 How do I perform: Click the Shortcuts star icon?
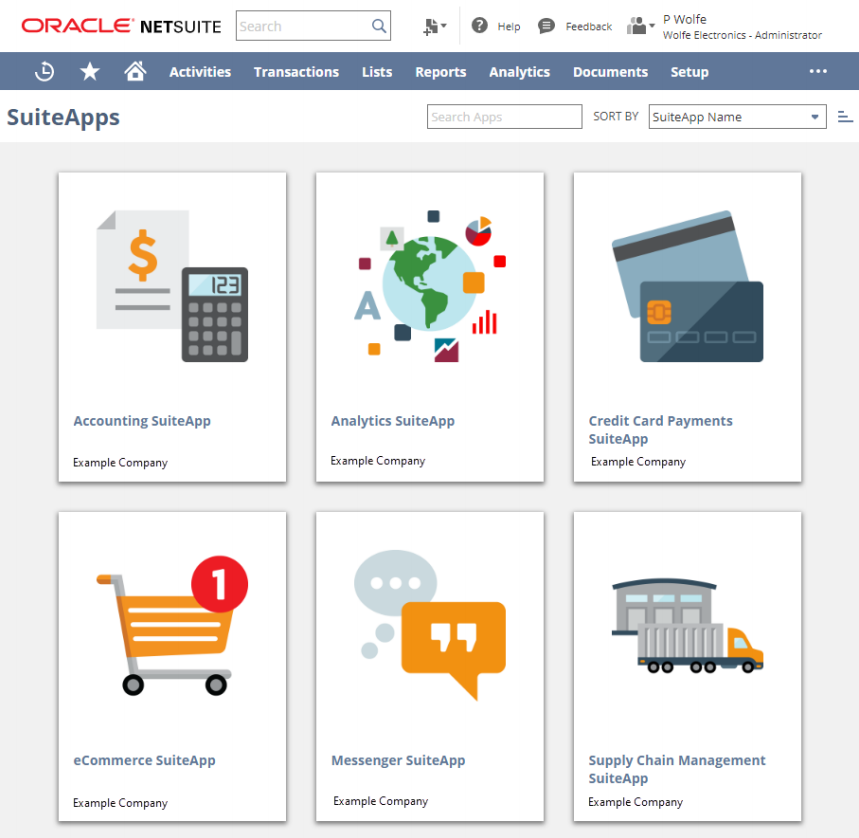click(90, 72)
